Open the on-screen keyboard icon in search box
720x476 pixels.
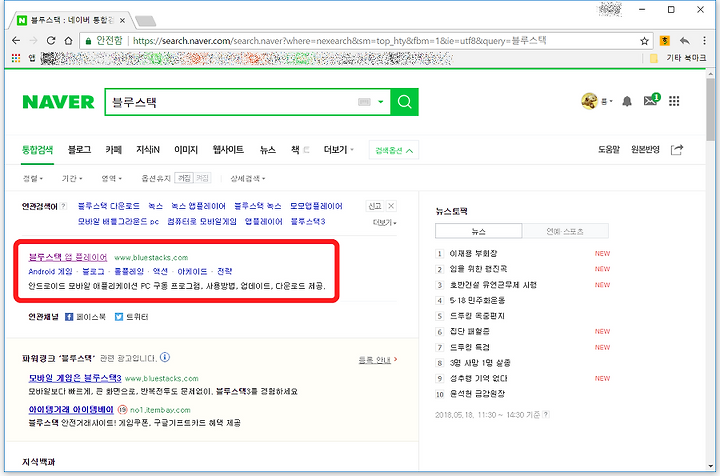tap(364, 102)
